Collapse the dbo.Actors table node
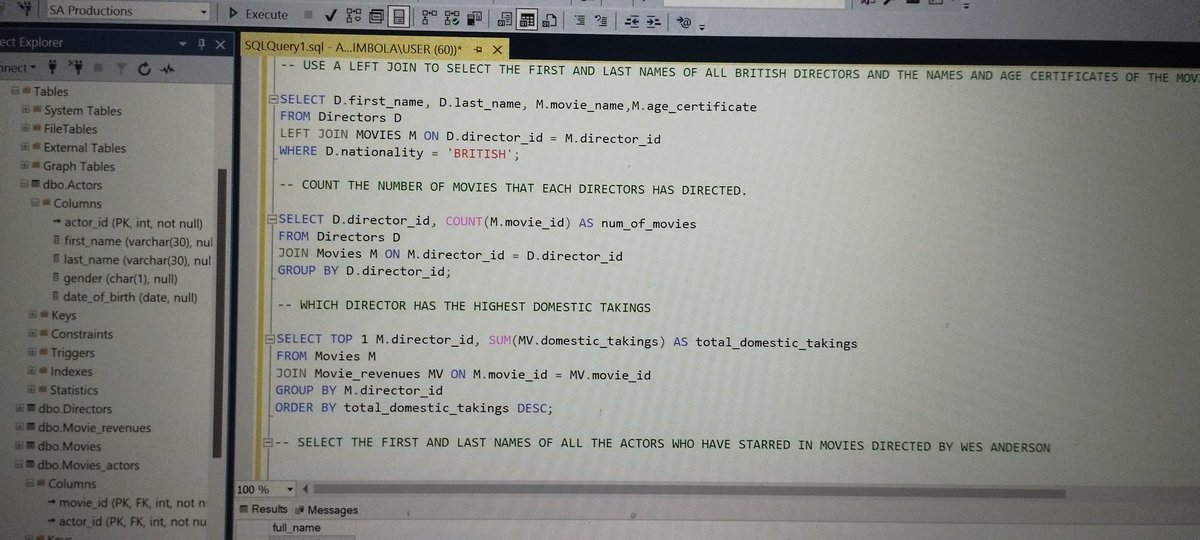The image size is (1200, 540). 24,184
